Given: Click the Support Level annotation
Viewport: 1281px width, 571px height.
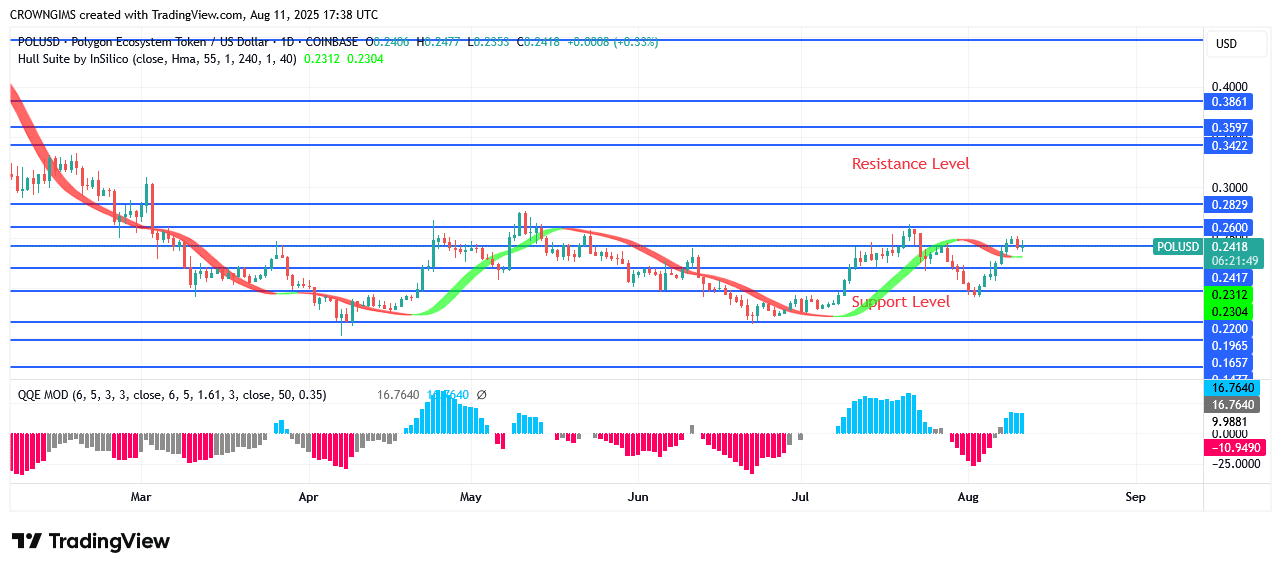Looking at the screenshot, I should tap(901, 301).
